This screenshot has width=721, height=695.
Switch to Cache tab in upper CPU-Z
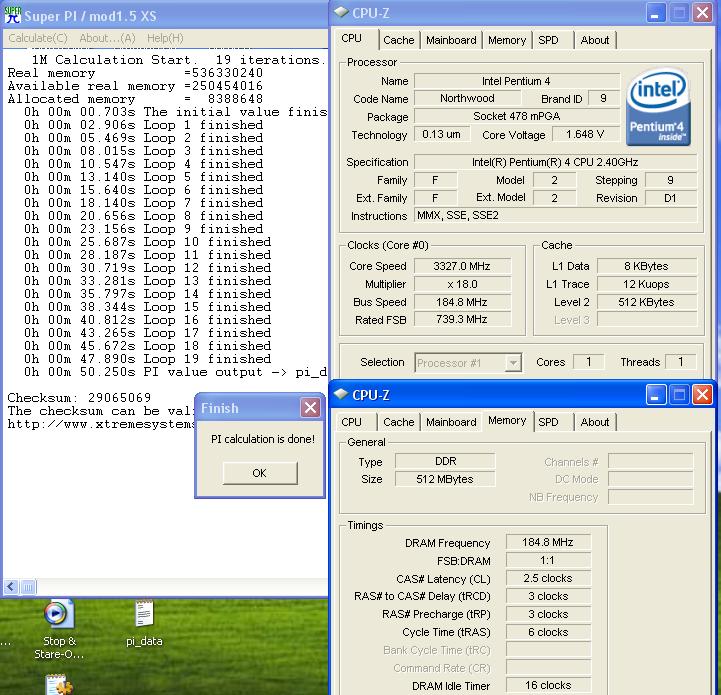[399, 40]
